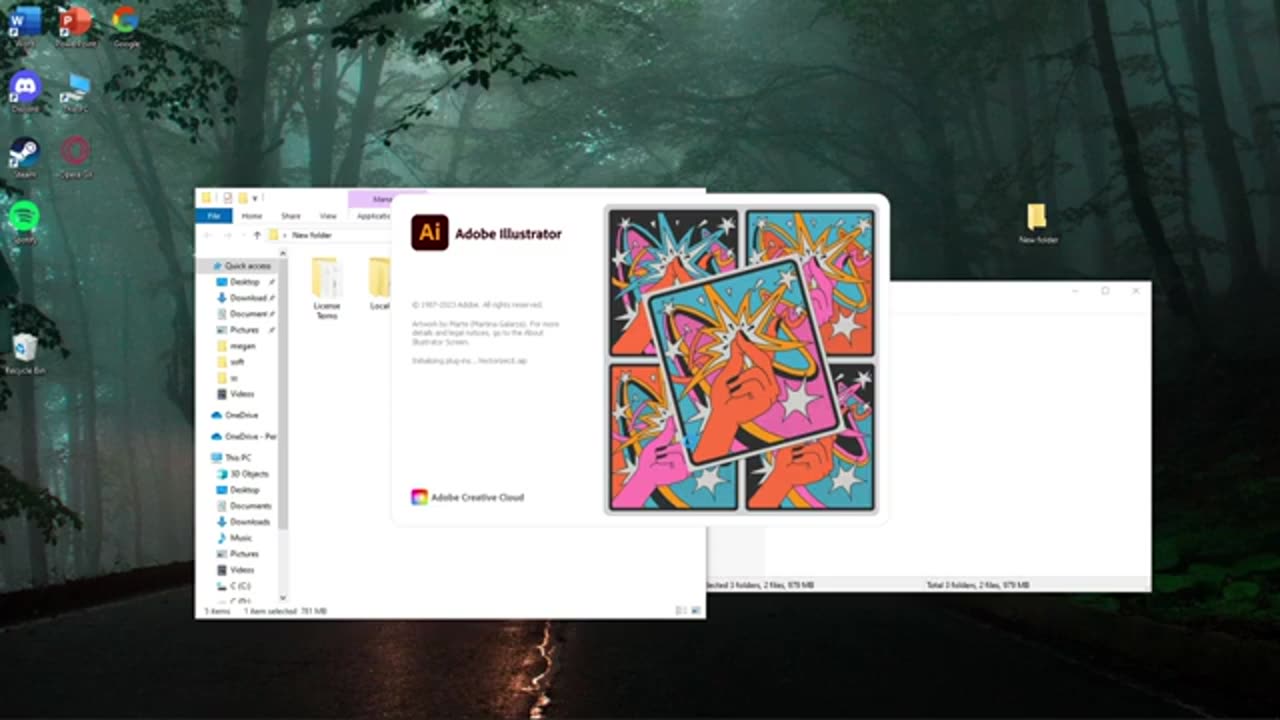Screen dimensions: 1280x720
Task: Select the New folder icon on the desktop
Action: [x=1038, y=223]
